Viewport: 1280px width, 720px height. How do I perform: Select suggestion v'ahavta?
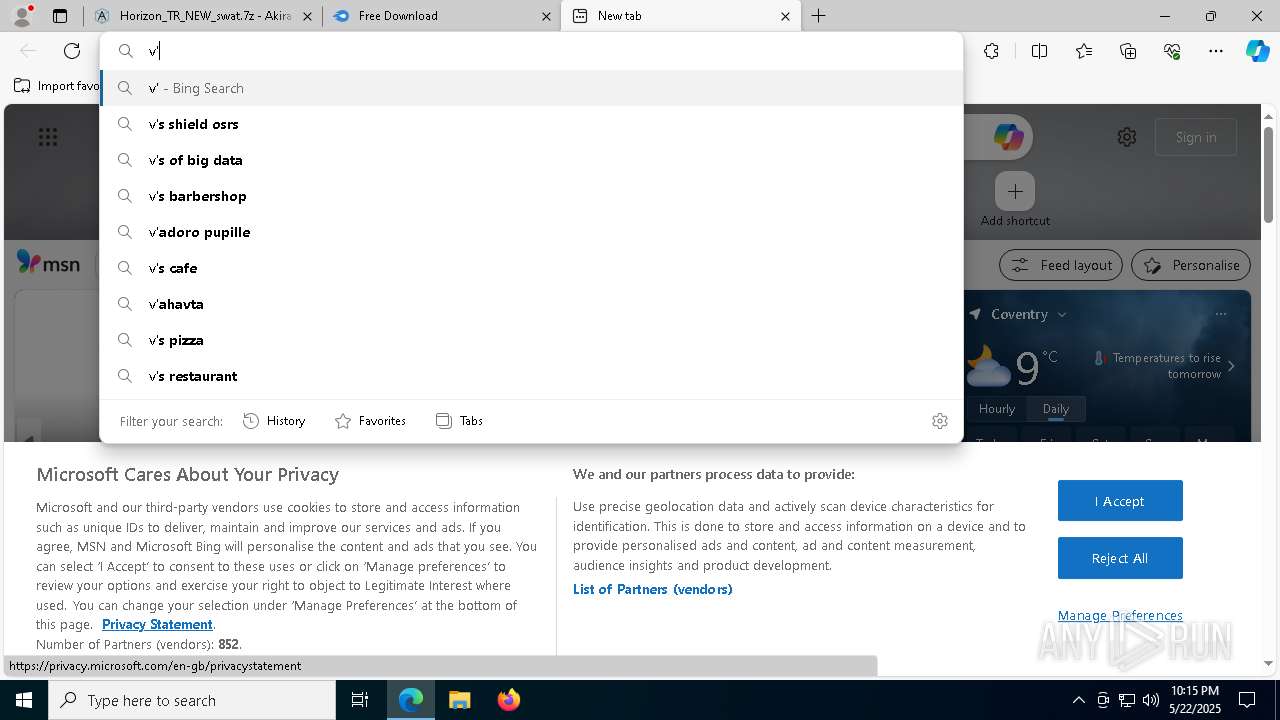(531, 304)
